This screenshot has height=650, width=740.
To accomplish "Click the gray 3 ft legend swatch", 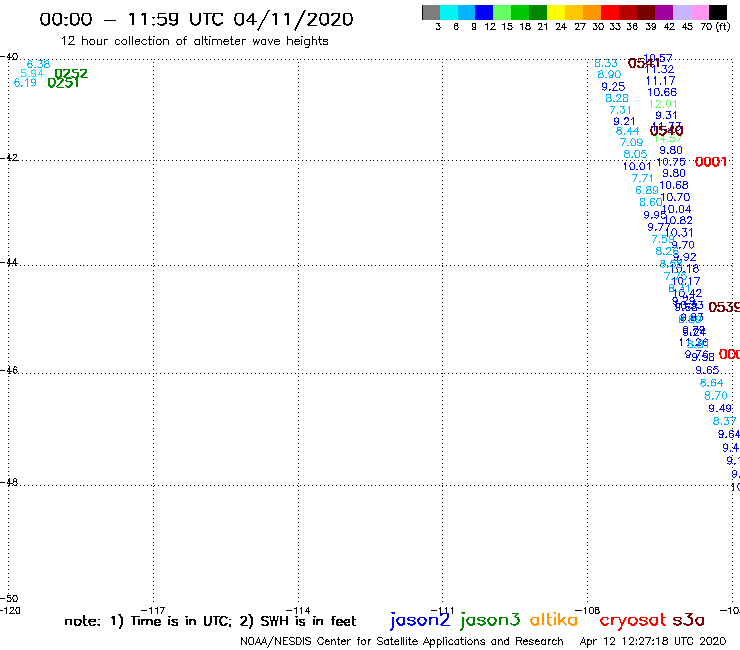I will pos(431,12).
